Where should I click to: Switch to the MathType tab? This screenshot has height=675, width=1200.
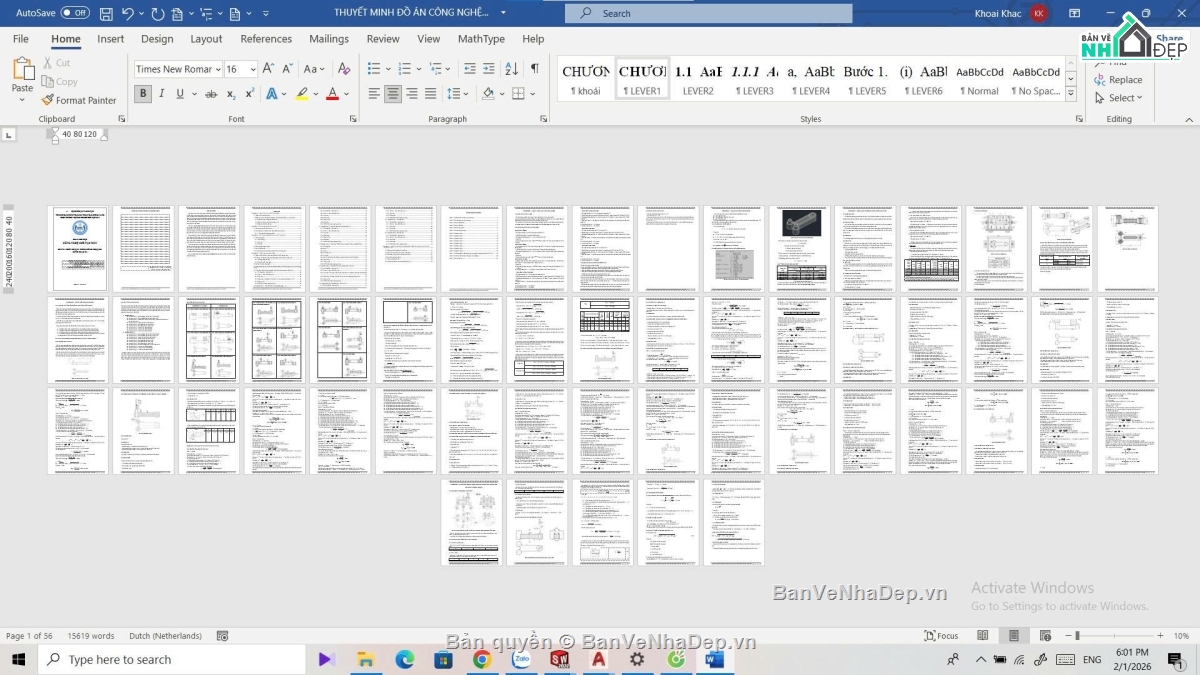[x=481, y=39]
